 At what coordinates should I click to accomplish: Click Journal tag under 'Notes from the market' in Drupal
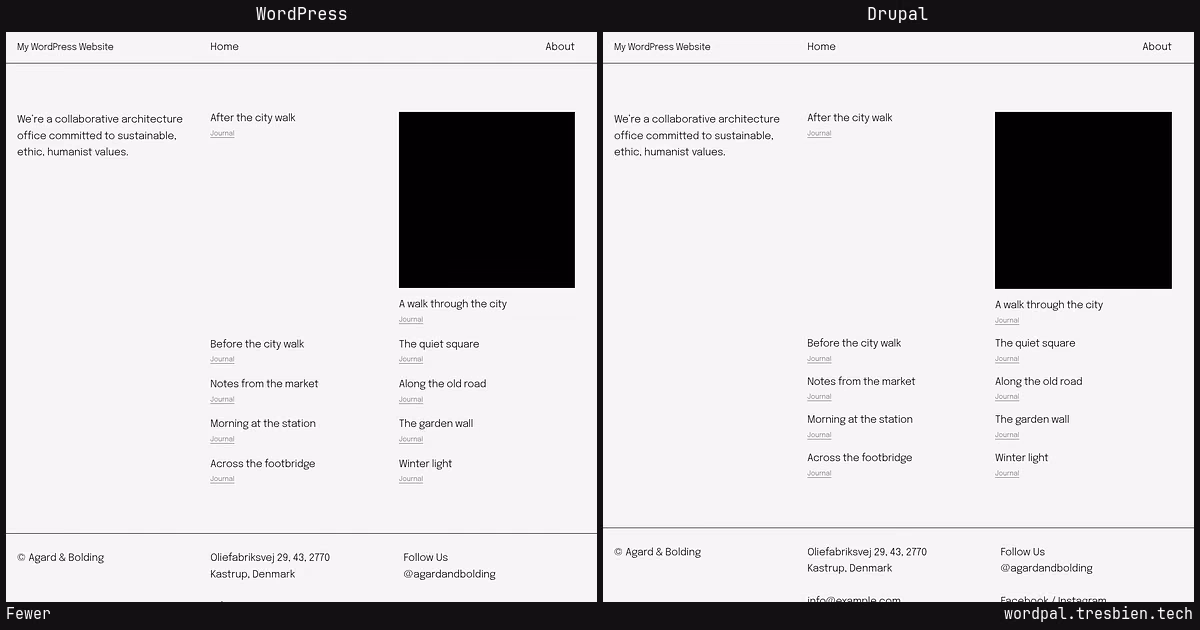pos(819,397)
